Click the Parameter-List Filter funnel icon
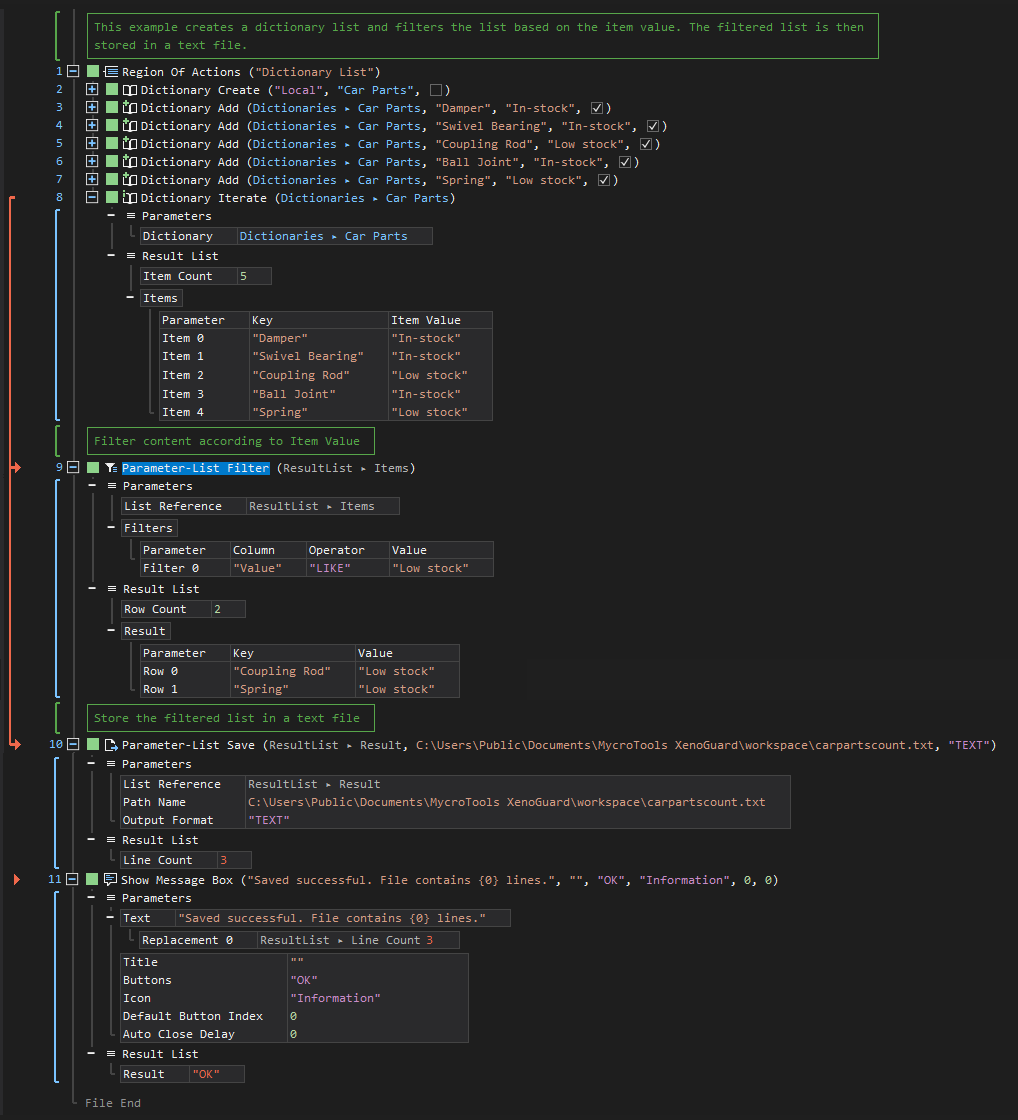This screenshot has height=1120, width=1018. coord(111,468)
